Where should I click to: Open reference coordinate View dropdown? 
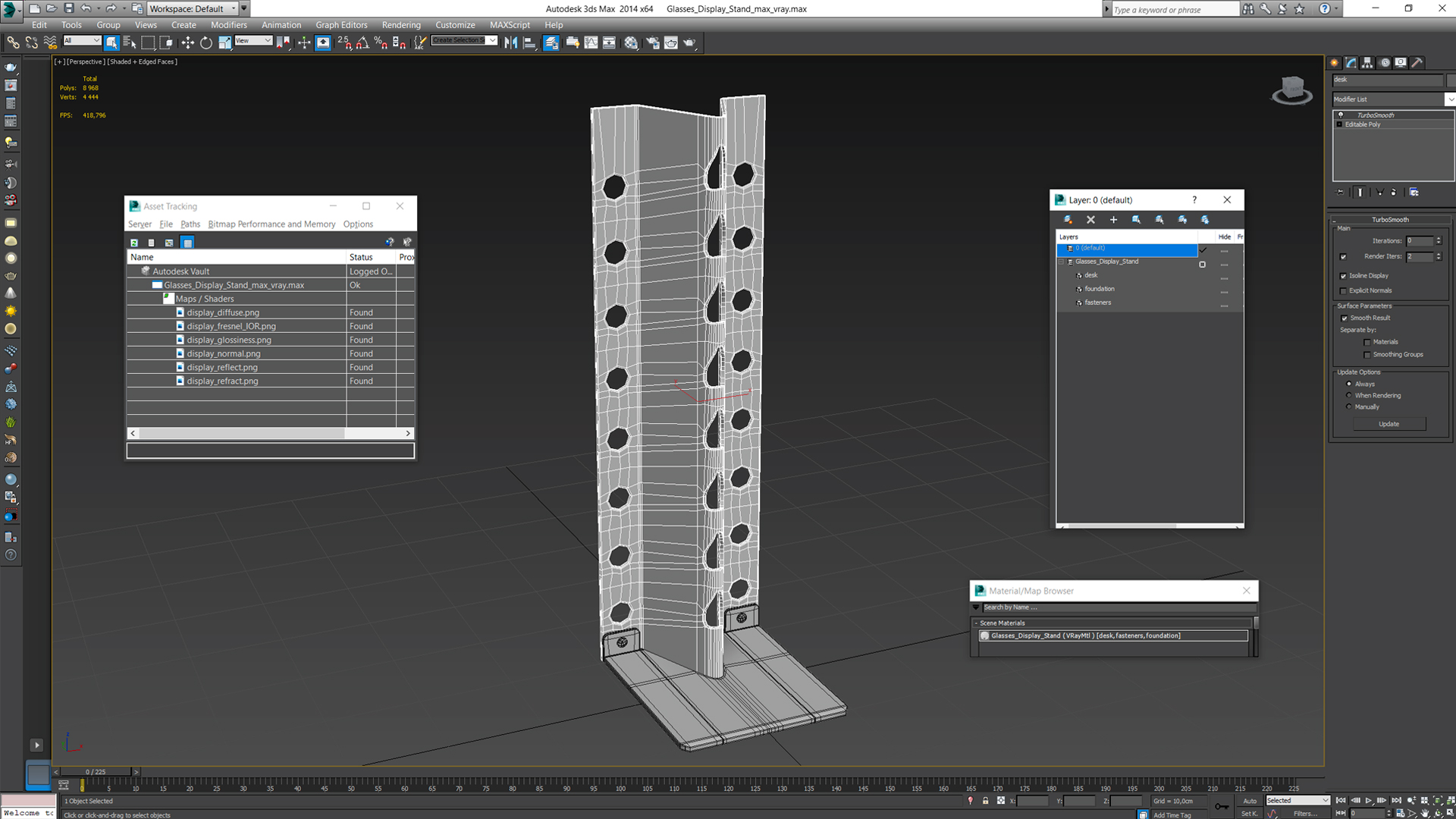click(x=253, y=40)
